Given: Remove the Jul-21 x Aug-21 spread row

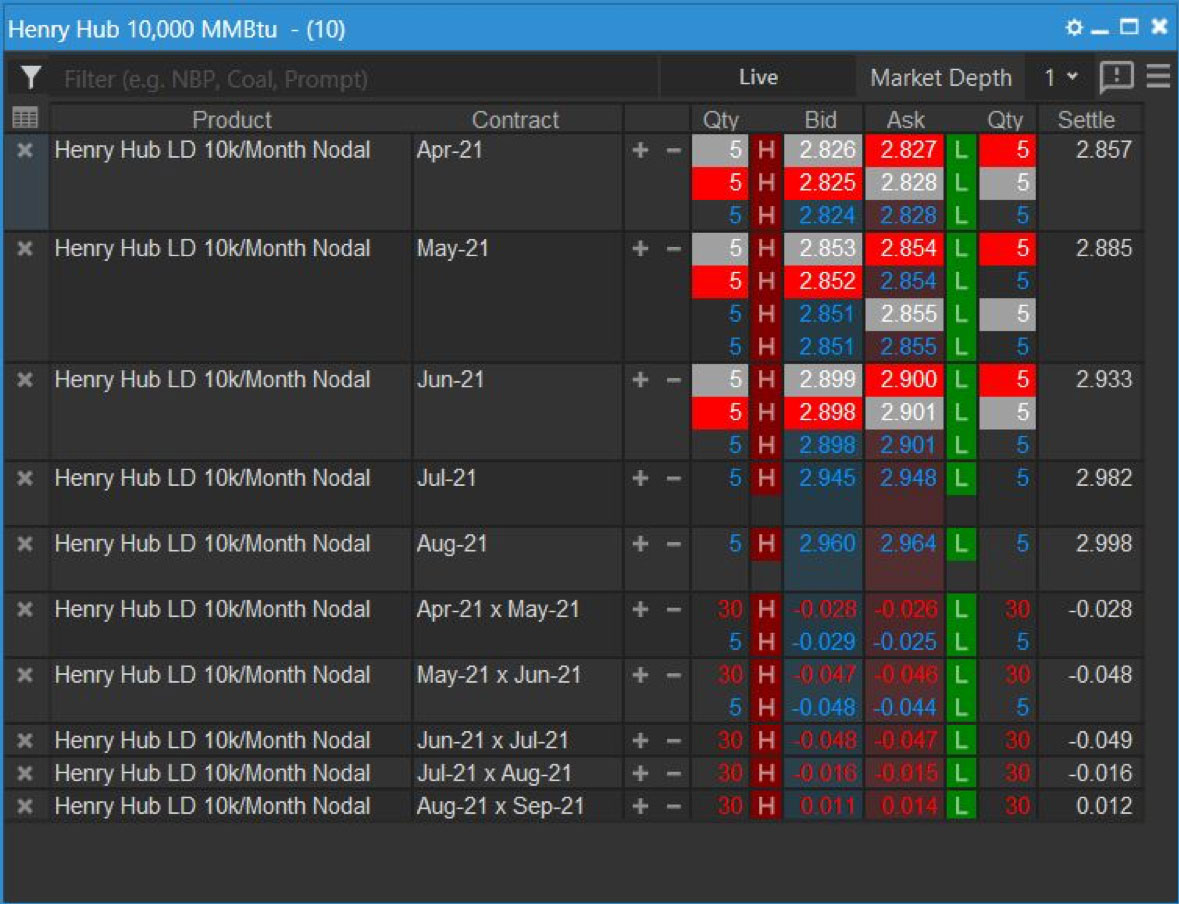Looking at the screenshot, I should (x=25, y=773).
